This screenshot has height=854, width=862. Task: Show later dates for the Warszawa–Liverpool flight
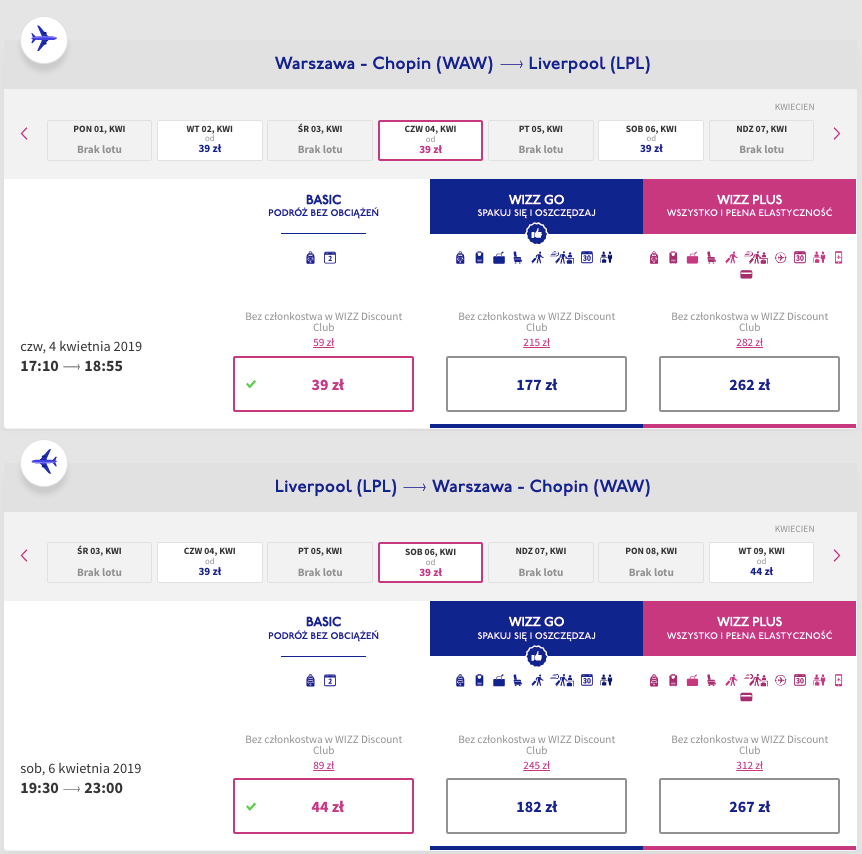point(837,133)
